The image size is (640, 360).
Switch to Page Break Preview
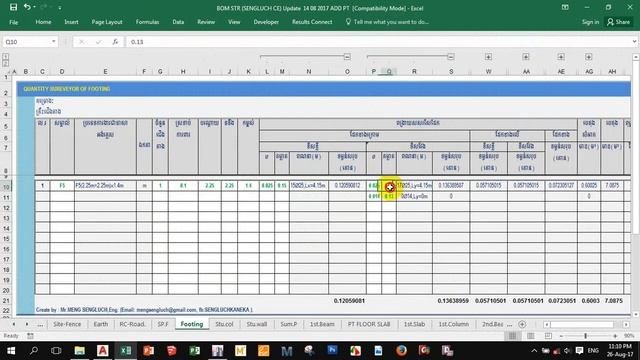(548, 336)
